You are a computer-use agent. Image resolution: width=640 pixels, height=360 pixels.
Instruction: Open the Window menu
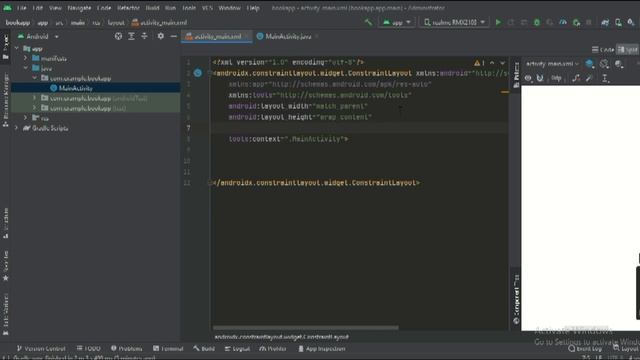[x=229, y=8]
